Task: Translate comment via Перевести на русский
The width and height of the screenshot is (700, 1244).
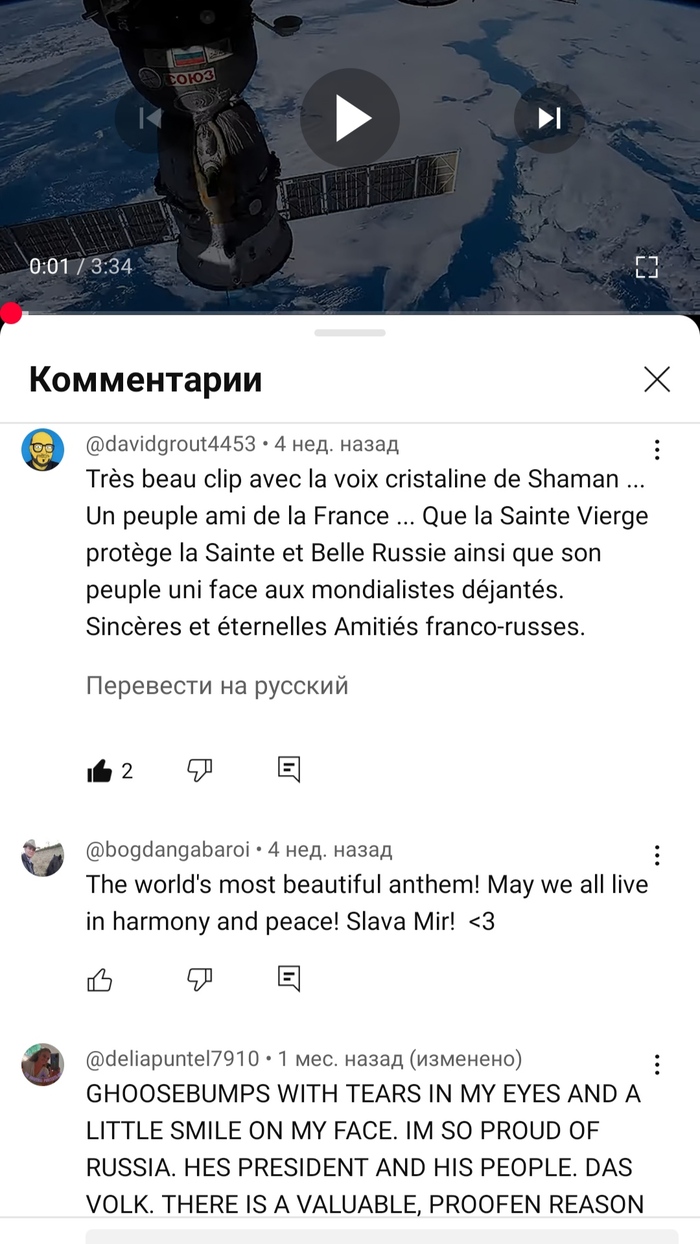Action: click(217, 686)
